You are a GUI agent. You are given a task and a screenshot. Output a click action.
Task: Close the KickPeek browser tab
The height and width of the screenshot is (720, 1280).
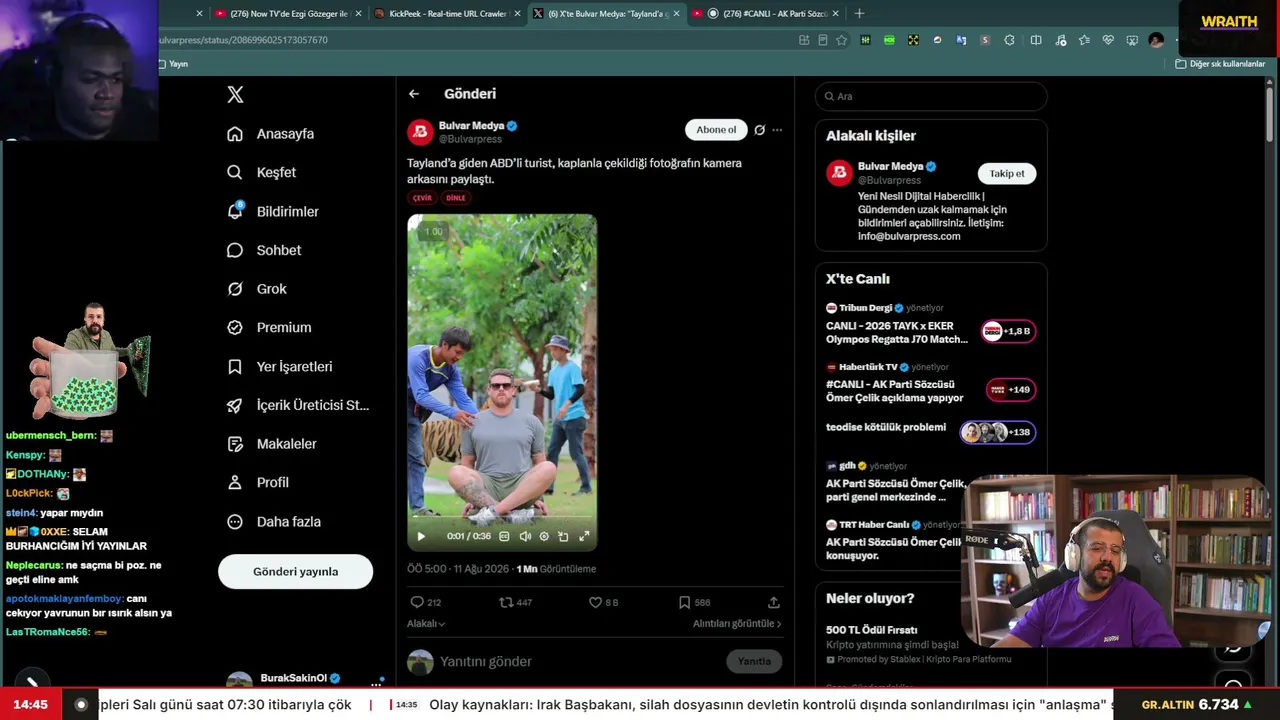pos(518,14)
